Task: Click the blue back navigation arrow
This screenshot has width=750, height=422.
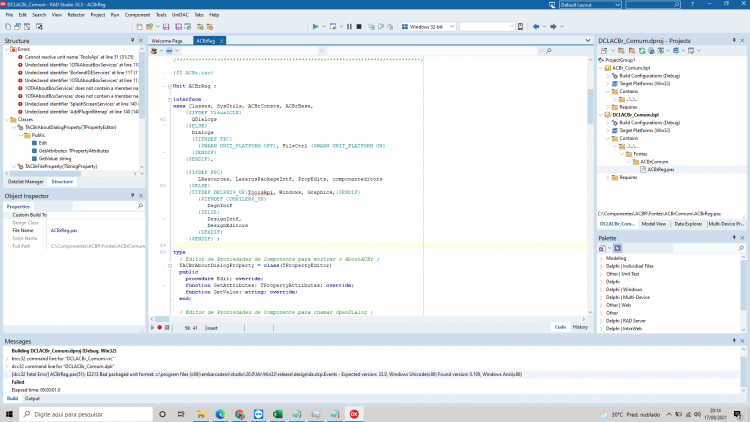Action: pyautogui.click(x=536, y=27)
